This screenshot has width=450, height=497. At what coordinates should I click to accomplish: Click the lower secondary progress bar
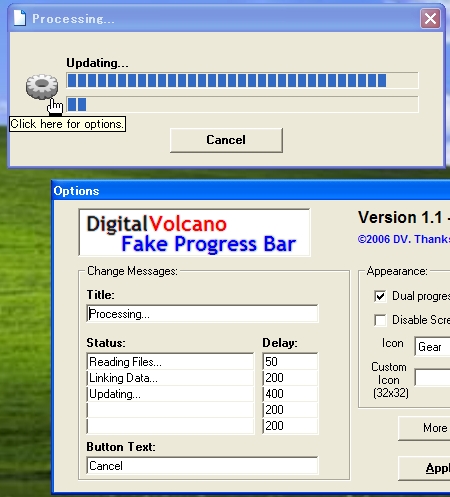coord(242,104)
